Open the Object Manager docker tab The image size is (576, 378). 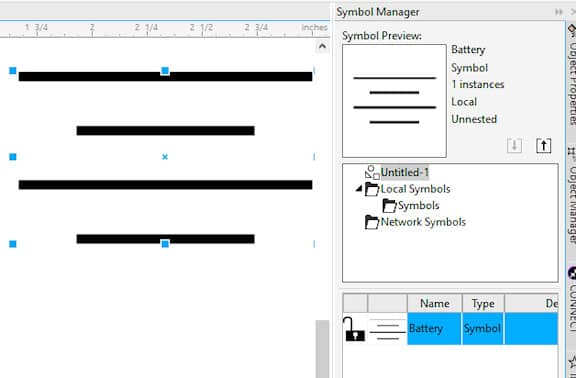click(x=572, y=195)
